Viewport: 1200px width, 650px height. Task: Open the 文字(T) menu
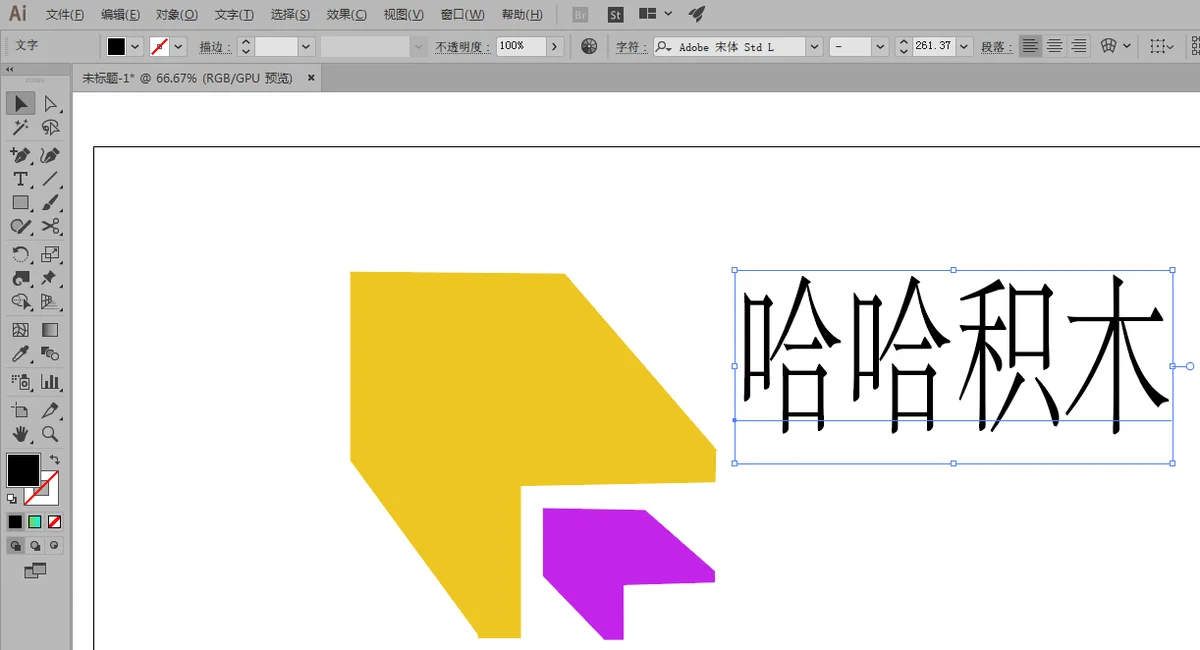(x=235, y=15)
